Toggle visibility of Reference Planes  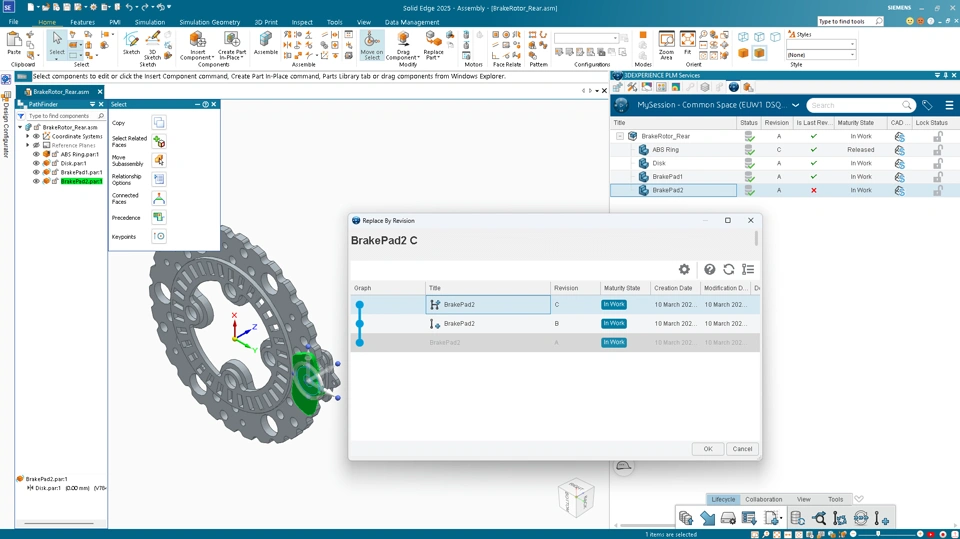(36, 145)
